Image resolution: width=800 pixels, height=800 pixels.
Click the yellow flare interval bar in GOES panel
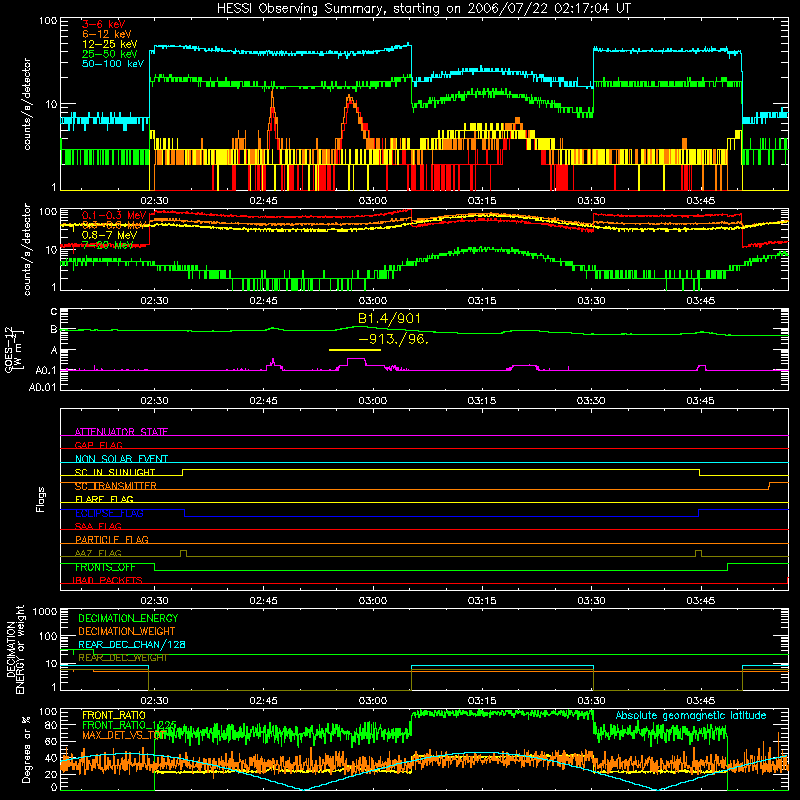click(355, 350)
